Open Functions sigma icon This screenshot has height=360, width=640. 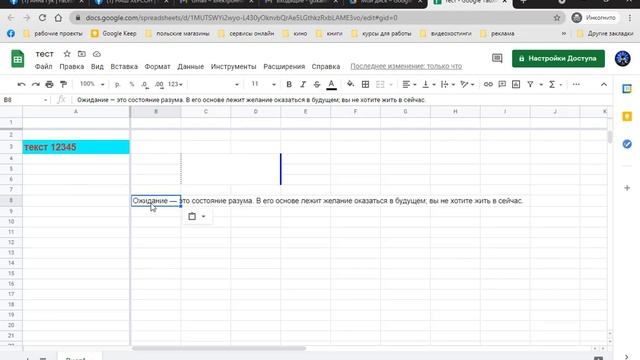pyautogui.click(x=552, y=84)
